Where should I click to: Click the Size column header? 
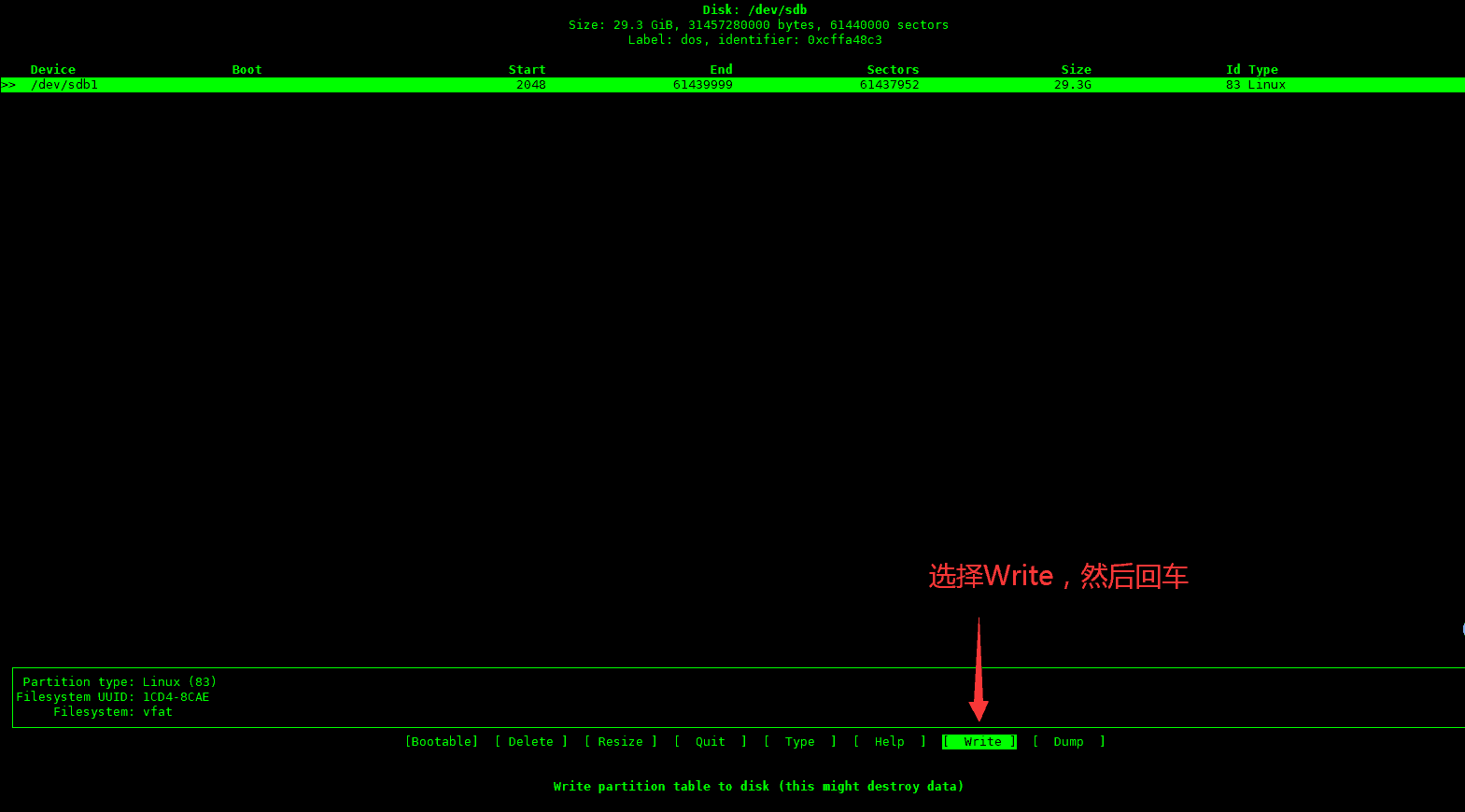pyautogui.click(x=1077, y=70)
